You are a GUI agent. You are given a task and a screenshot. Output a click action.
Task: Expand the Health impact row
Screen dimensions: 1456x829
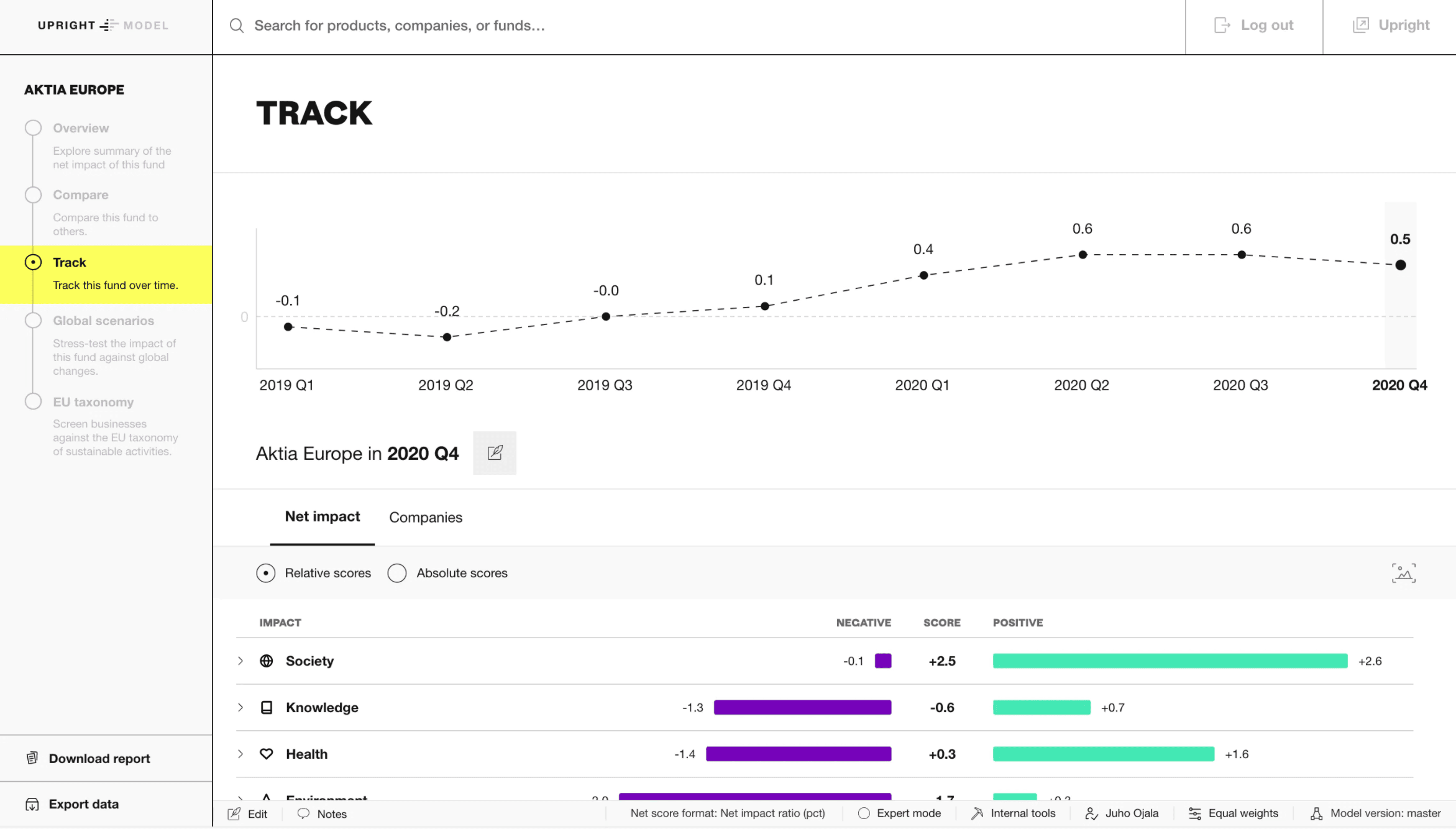click(240, 754)
